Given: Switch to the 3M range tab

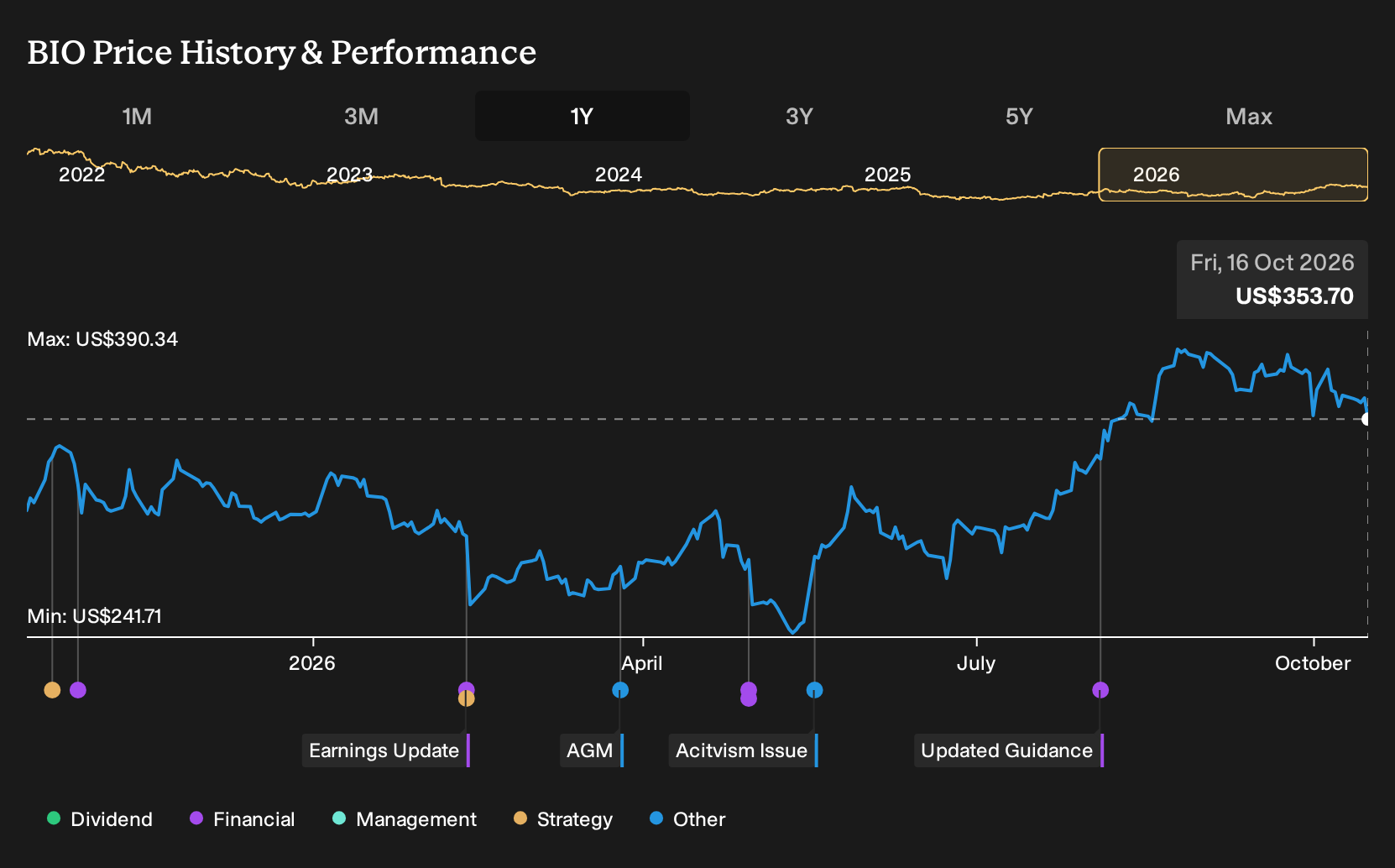Looking at the screenshot, I should 361,116.
